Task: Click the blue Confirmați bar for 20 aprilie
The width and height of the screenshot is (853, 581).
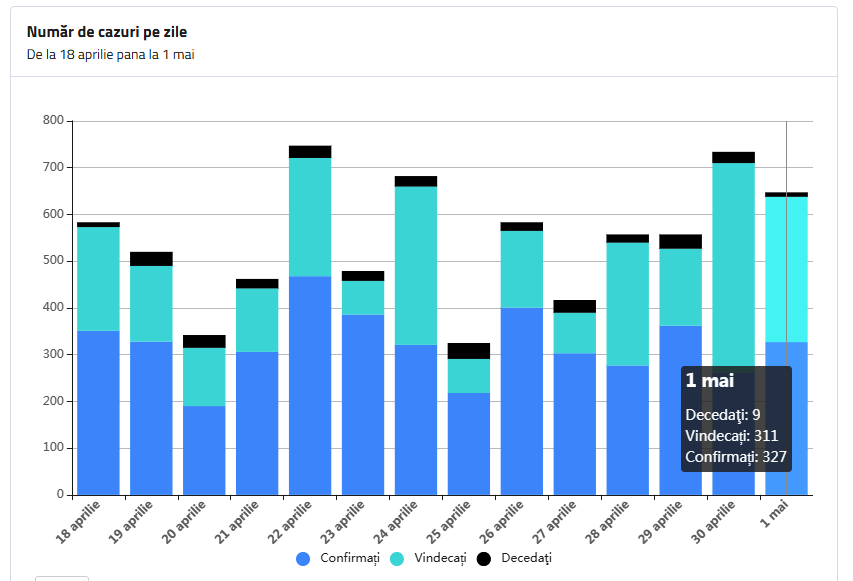Action: point(204,450)
